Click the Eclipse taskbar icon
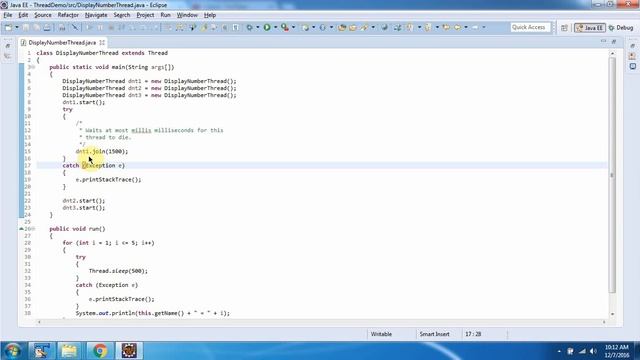 tap(129, 351)
